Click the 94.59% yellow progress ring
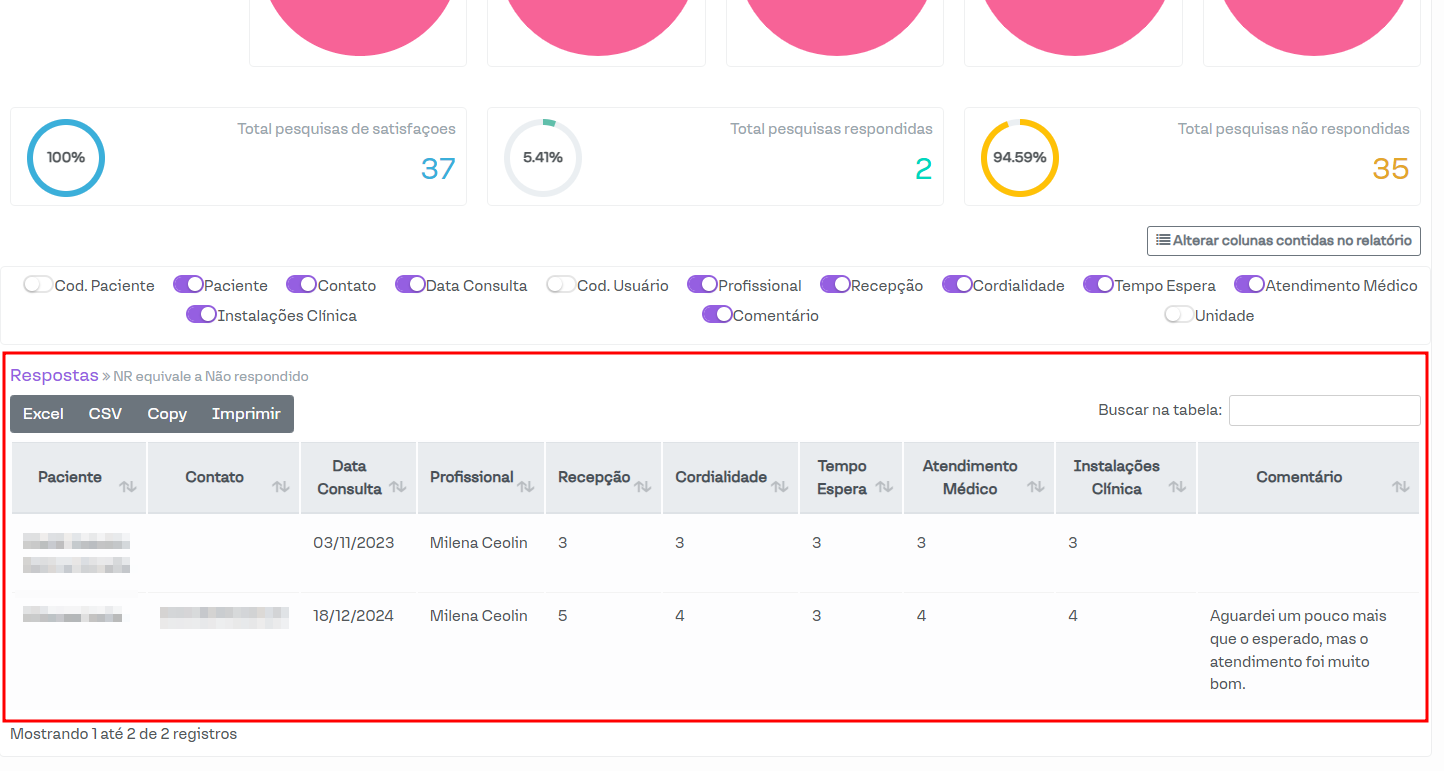The width and height of the screenshot is (1444, 771). click(x=1019, y=158)
